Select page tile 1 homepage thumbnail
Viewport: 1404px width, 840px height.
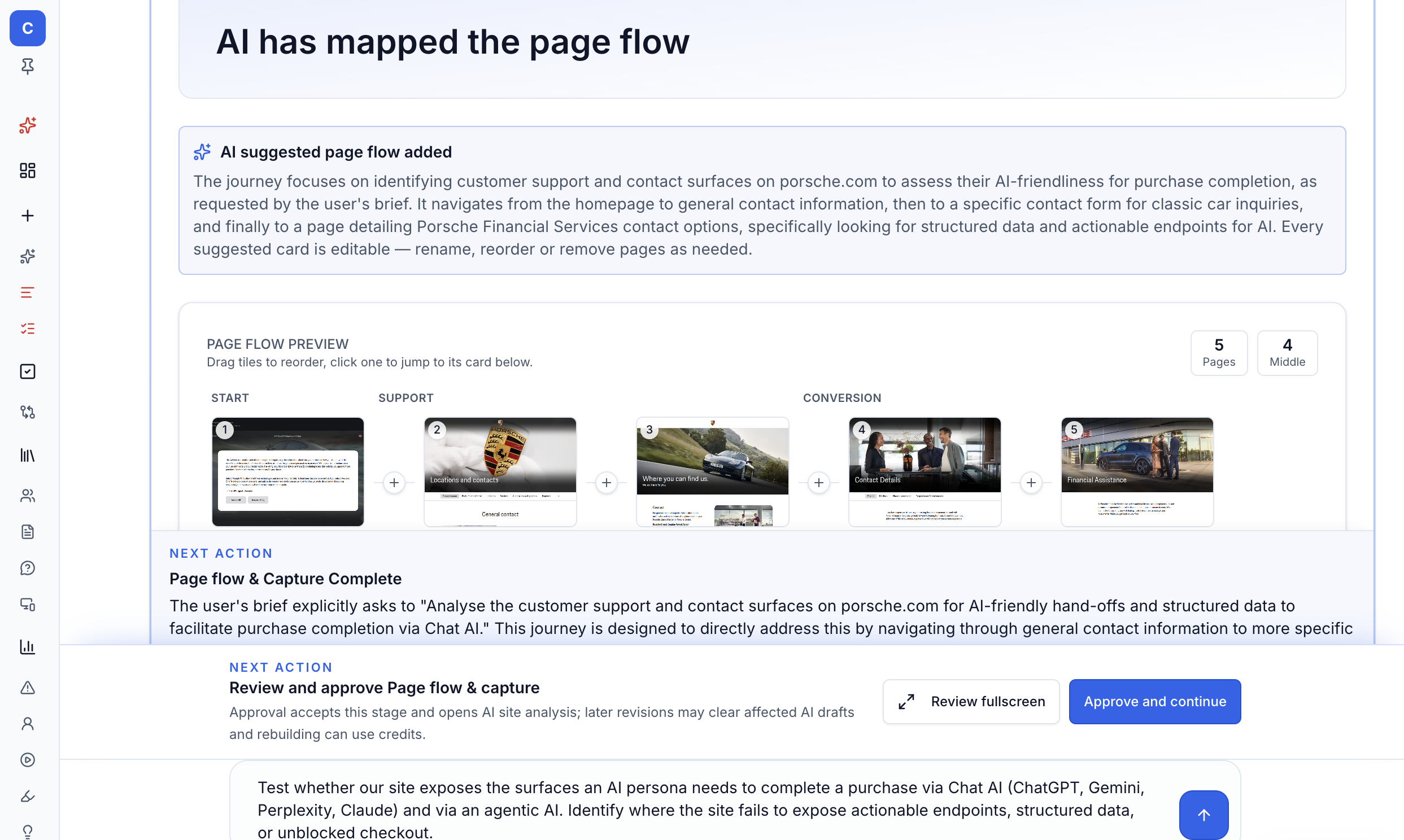click(x=287, y=471)
